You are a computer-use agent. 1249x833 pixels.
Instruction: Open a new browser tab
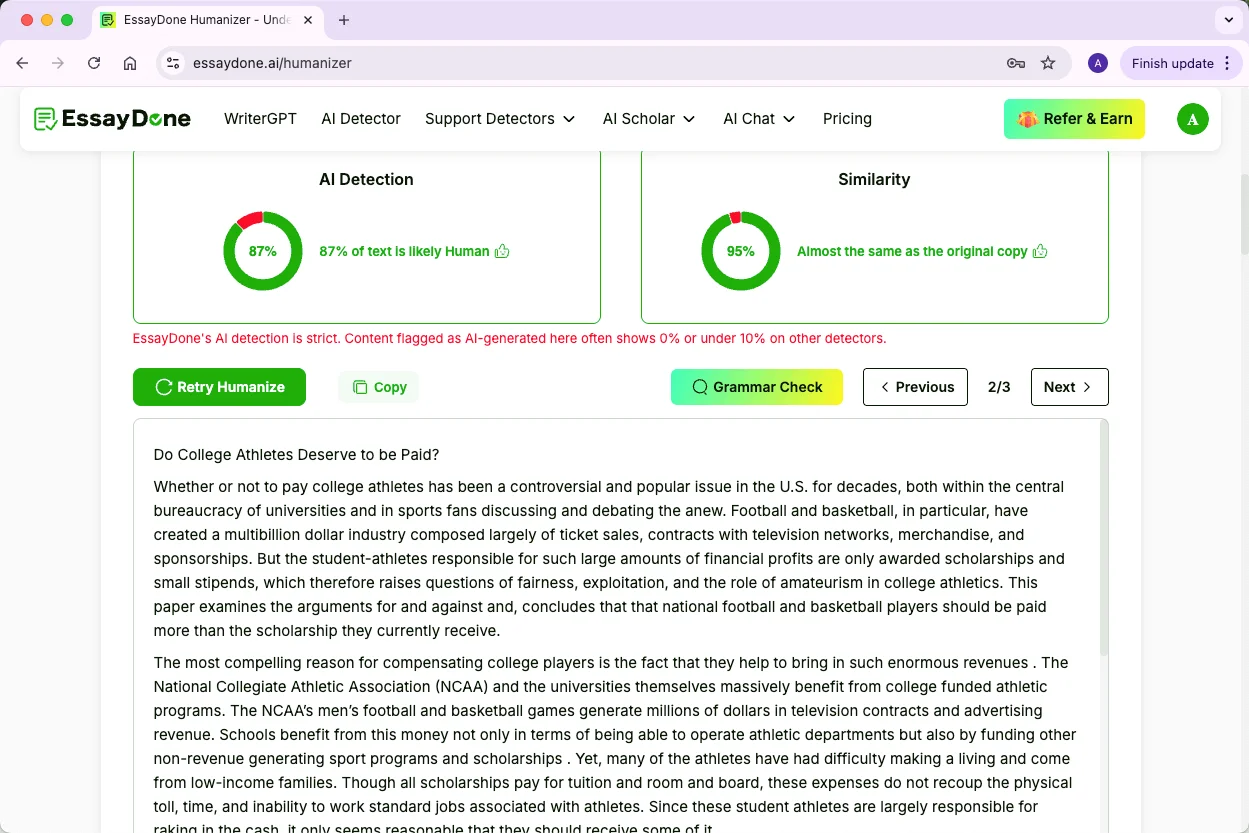tap(344, 20)
